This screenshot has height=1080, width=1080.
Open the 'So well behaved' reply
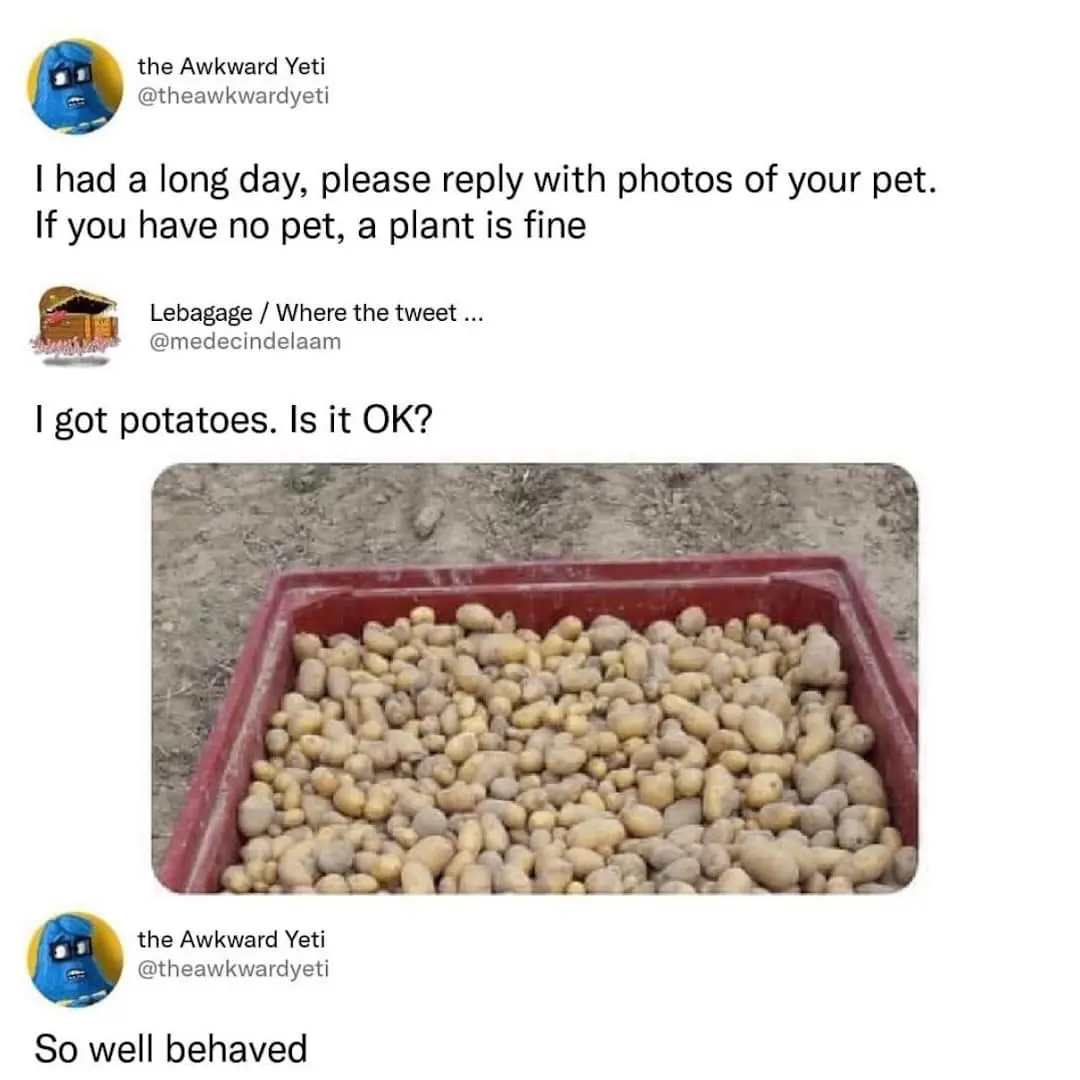click(171, 1049)
